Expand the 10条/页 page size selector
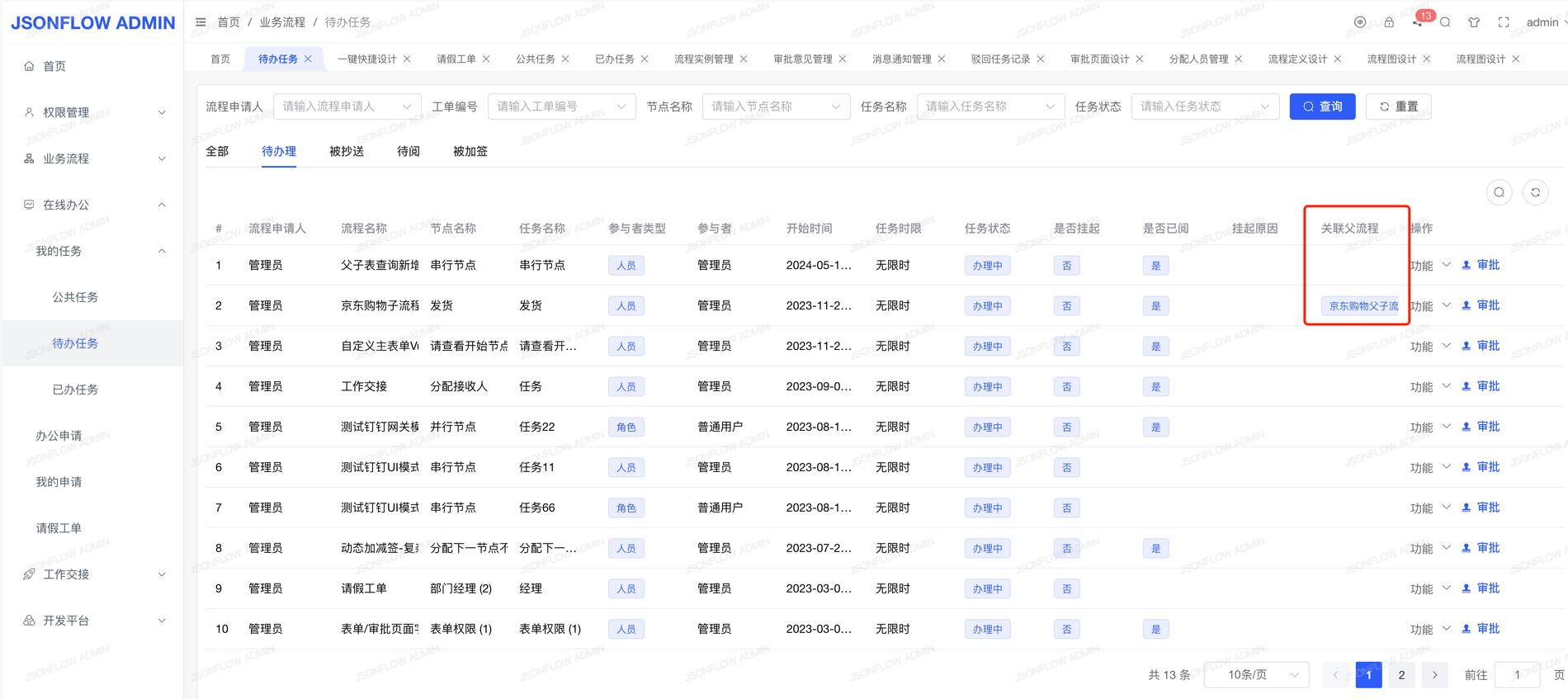Viewport: 1568px width, 699px height. [x=1257, y=674]
